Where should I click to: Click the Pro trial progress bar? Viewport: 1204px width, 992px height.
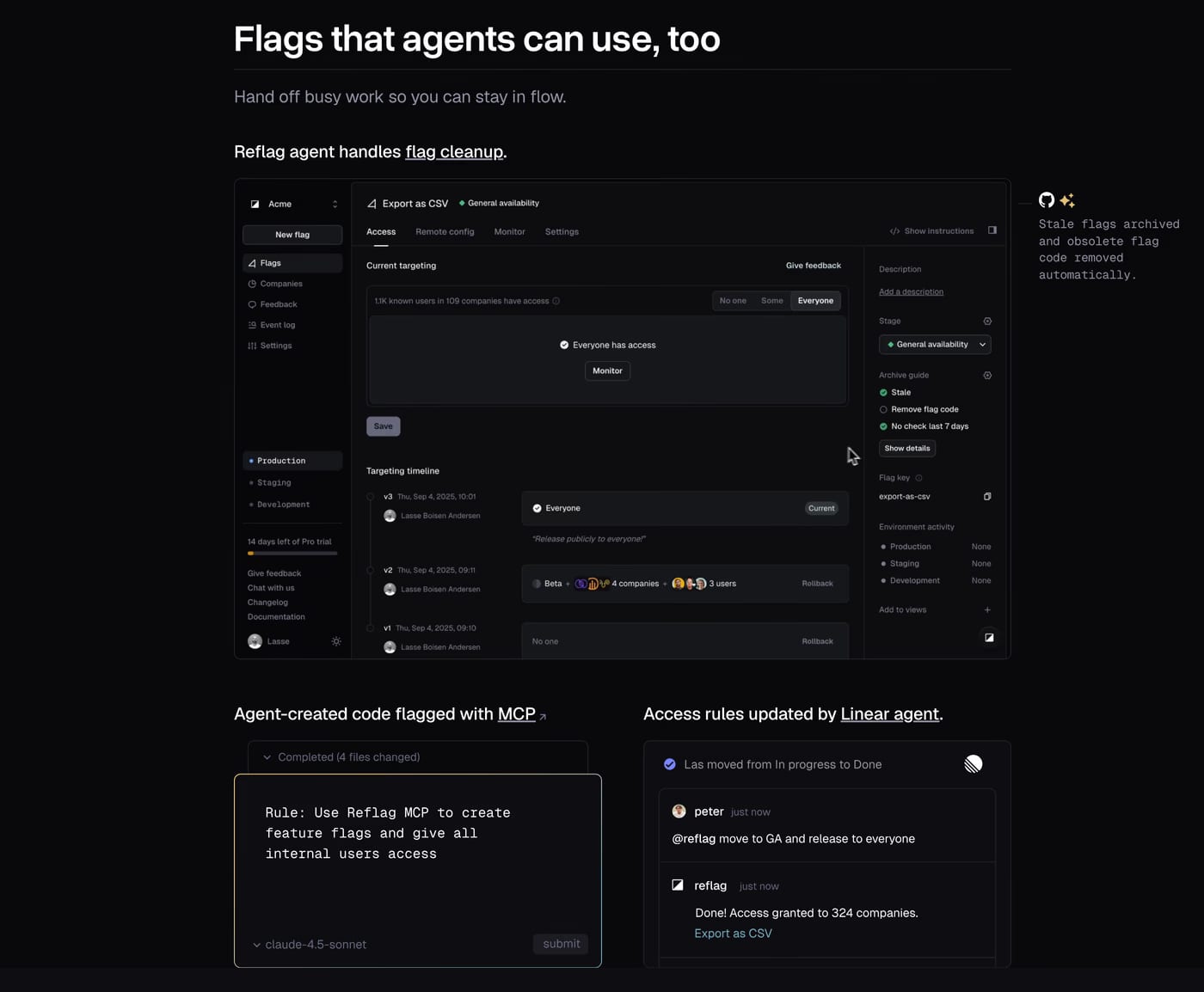click(292, 554)
